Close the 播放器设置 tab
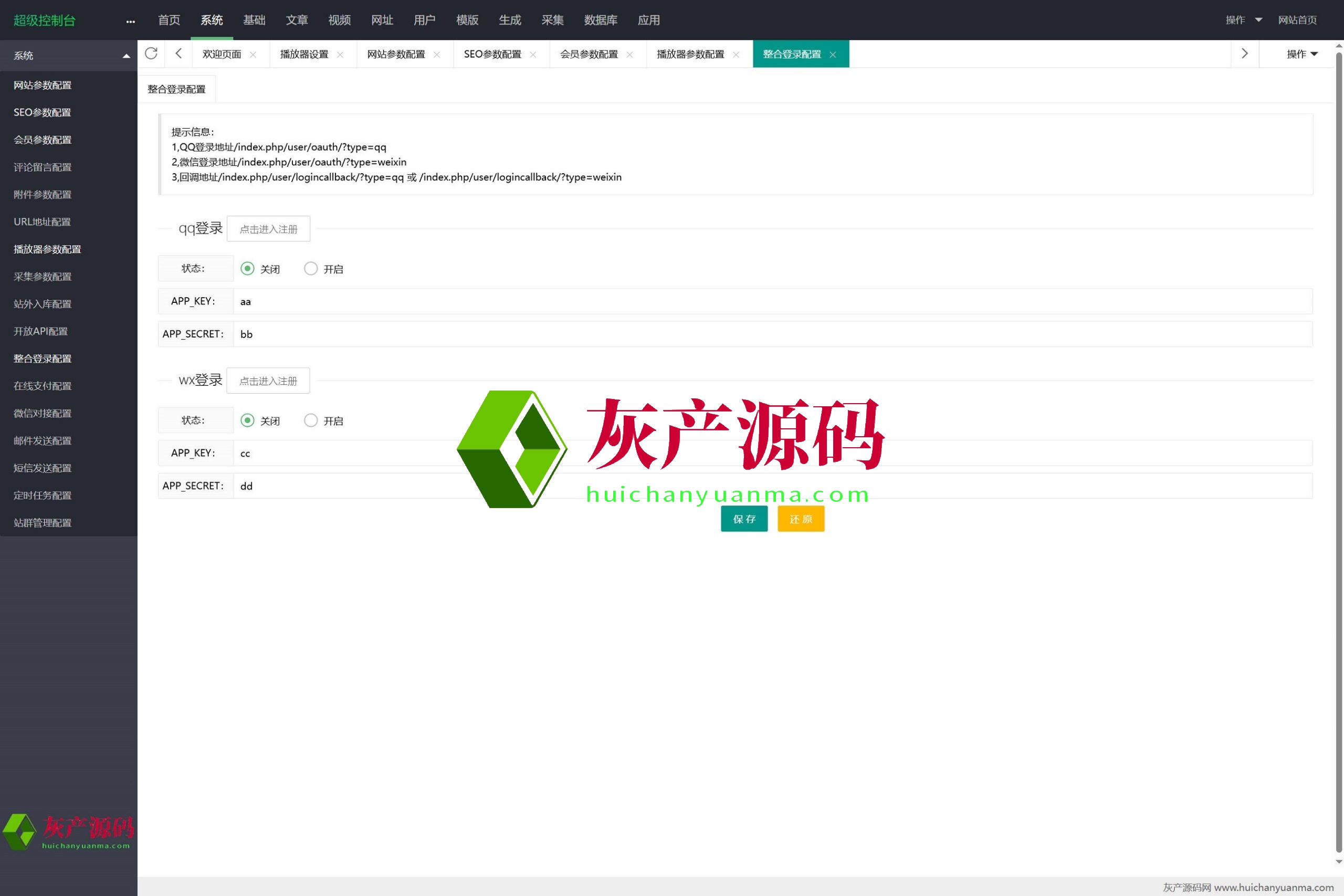The width and height of the screenshot is (1344, 896). coord(340,55)
